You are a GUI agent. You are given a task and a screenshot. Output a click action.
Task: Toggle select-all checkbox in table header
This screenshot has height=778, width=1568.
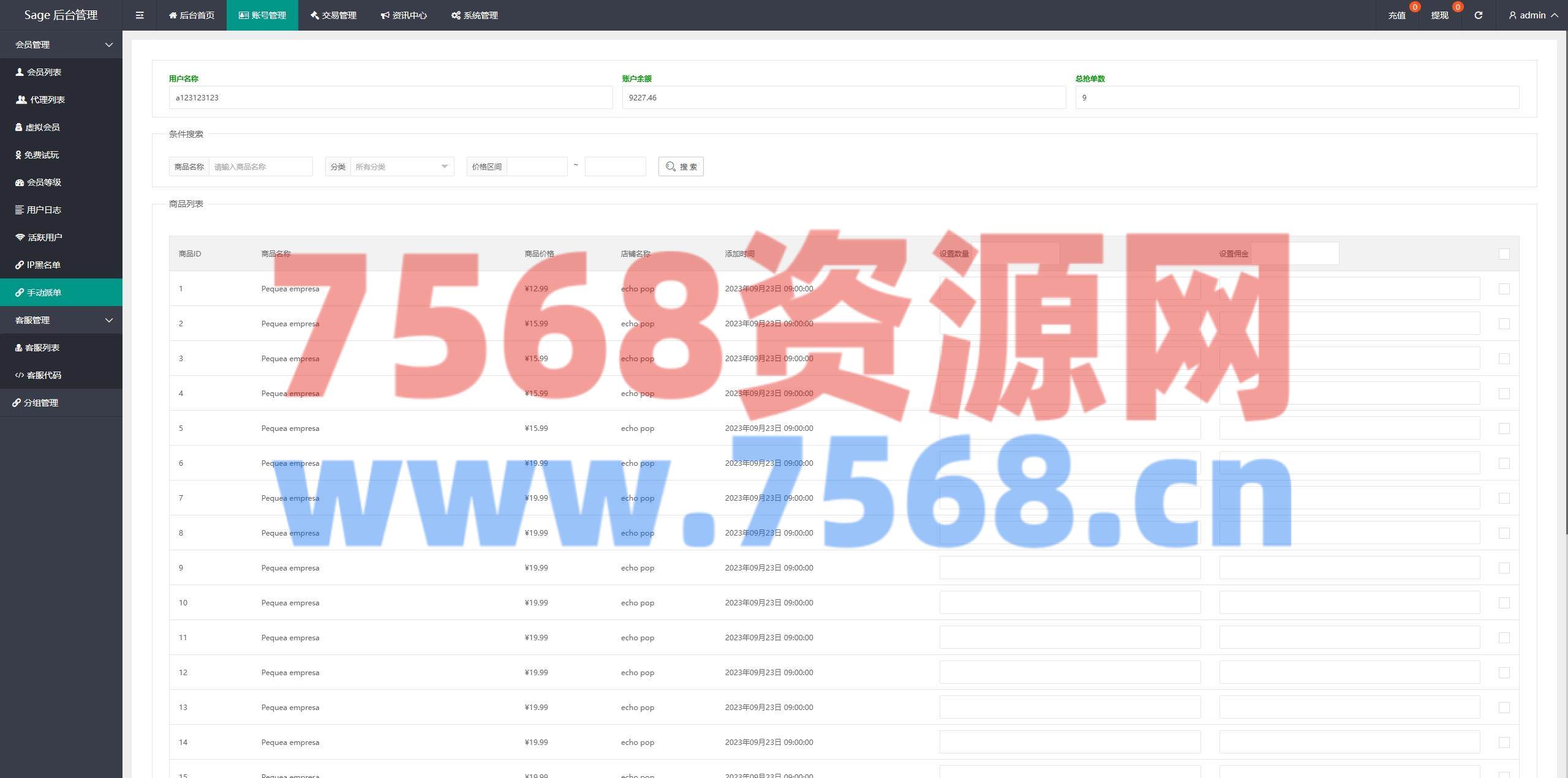1504,254
